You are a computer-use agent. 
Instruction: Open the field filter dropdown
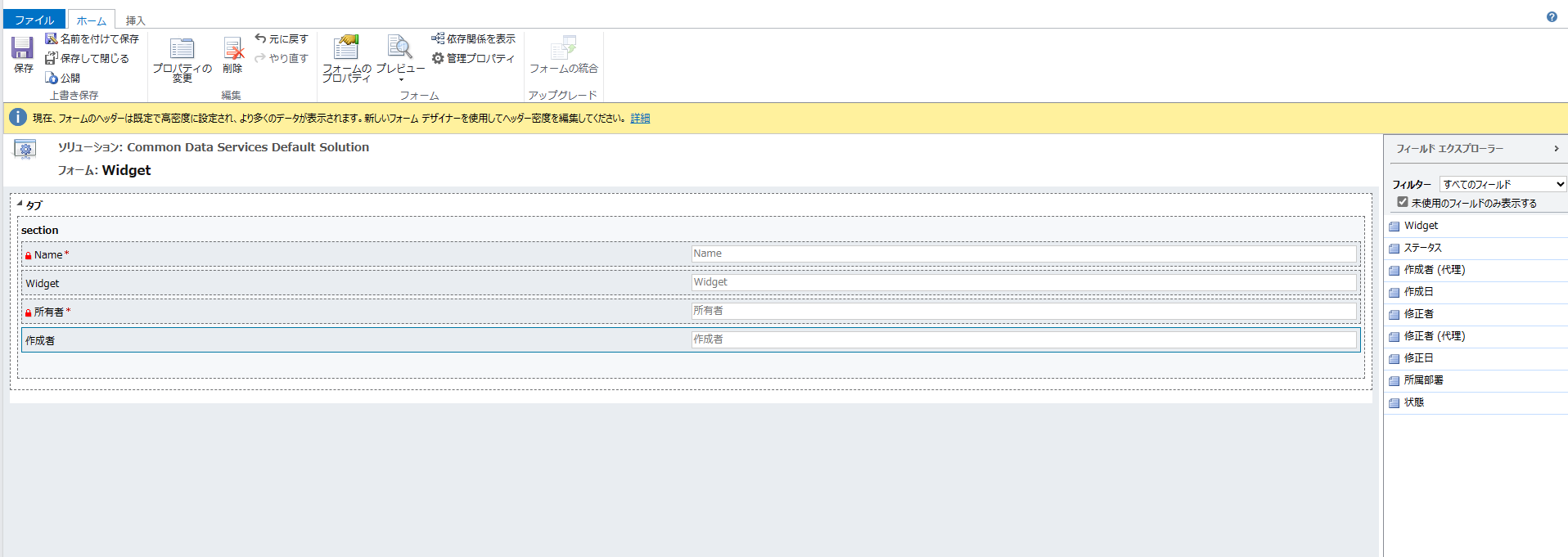(x=1503, y=184)
